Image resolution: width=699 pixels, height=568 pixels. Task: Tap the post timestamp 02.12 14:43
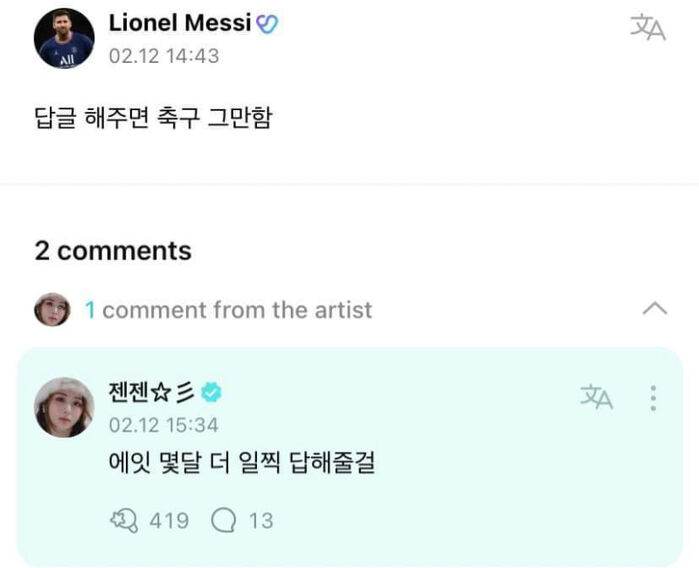click(x=164, y=56)
